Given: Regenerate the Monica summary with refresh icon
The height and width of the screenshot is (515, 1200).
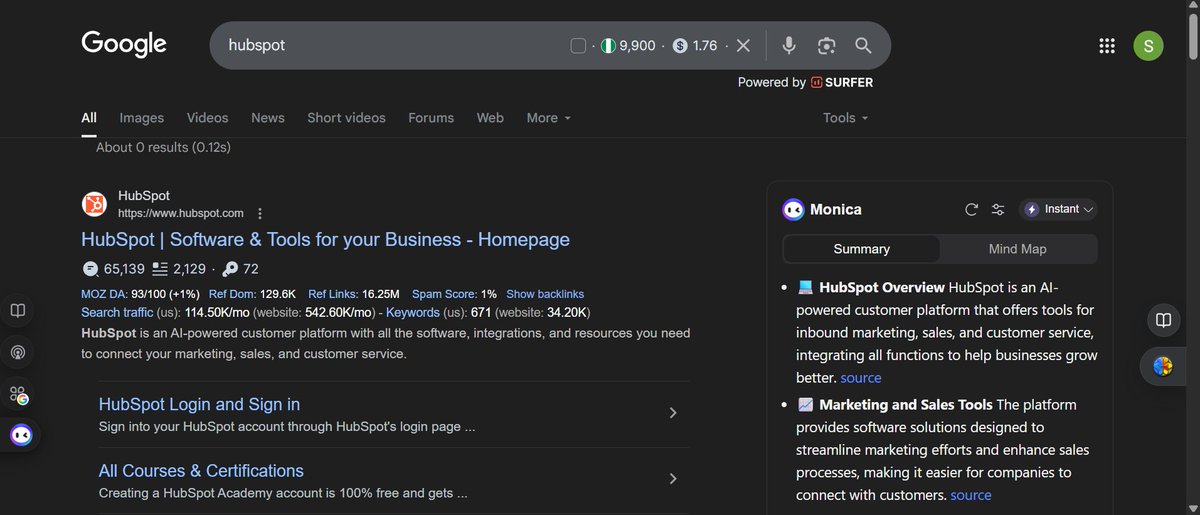Looking at the screenshot, I should [x=971, y=209].
